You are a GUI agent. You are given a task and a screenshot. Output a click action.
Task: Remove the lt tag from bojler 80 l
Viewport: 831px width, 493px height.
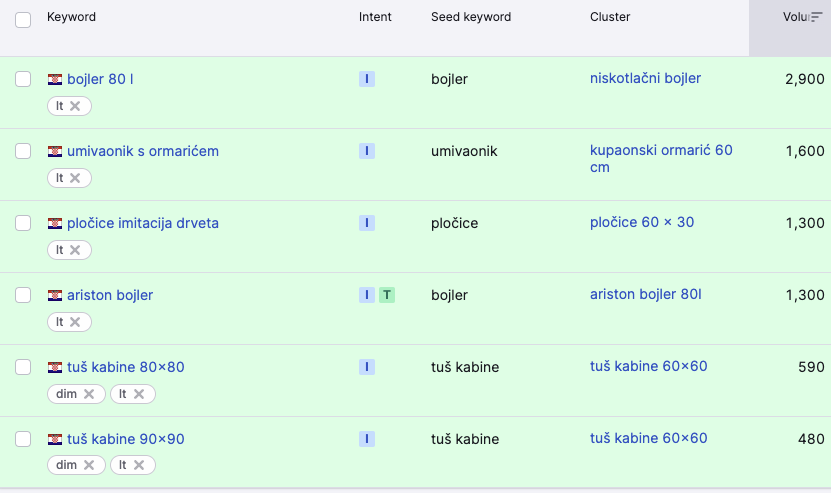click(x=75, y=106)
